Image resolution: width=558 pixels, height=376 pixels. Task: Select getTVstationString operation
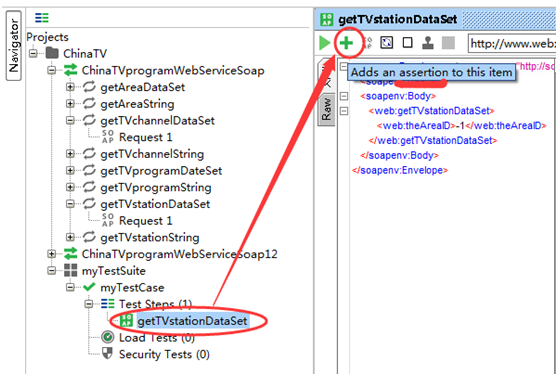tap(150, 237)
